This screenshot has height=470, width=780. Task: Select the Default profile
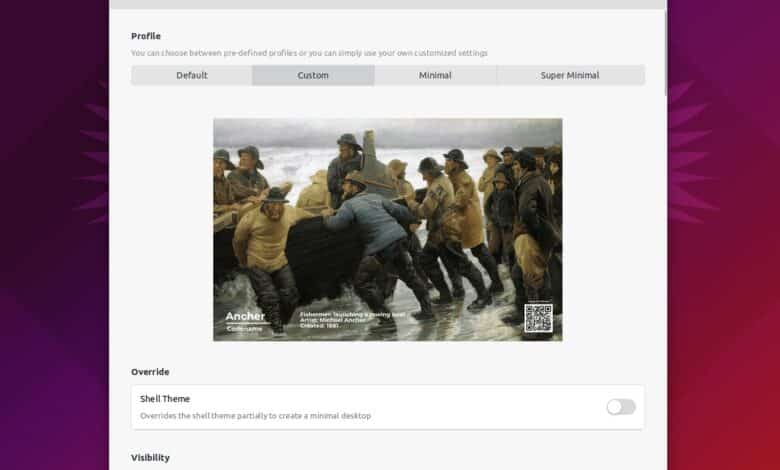192,76
